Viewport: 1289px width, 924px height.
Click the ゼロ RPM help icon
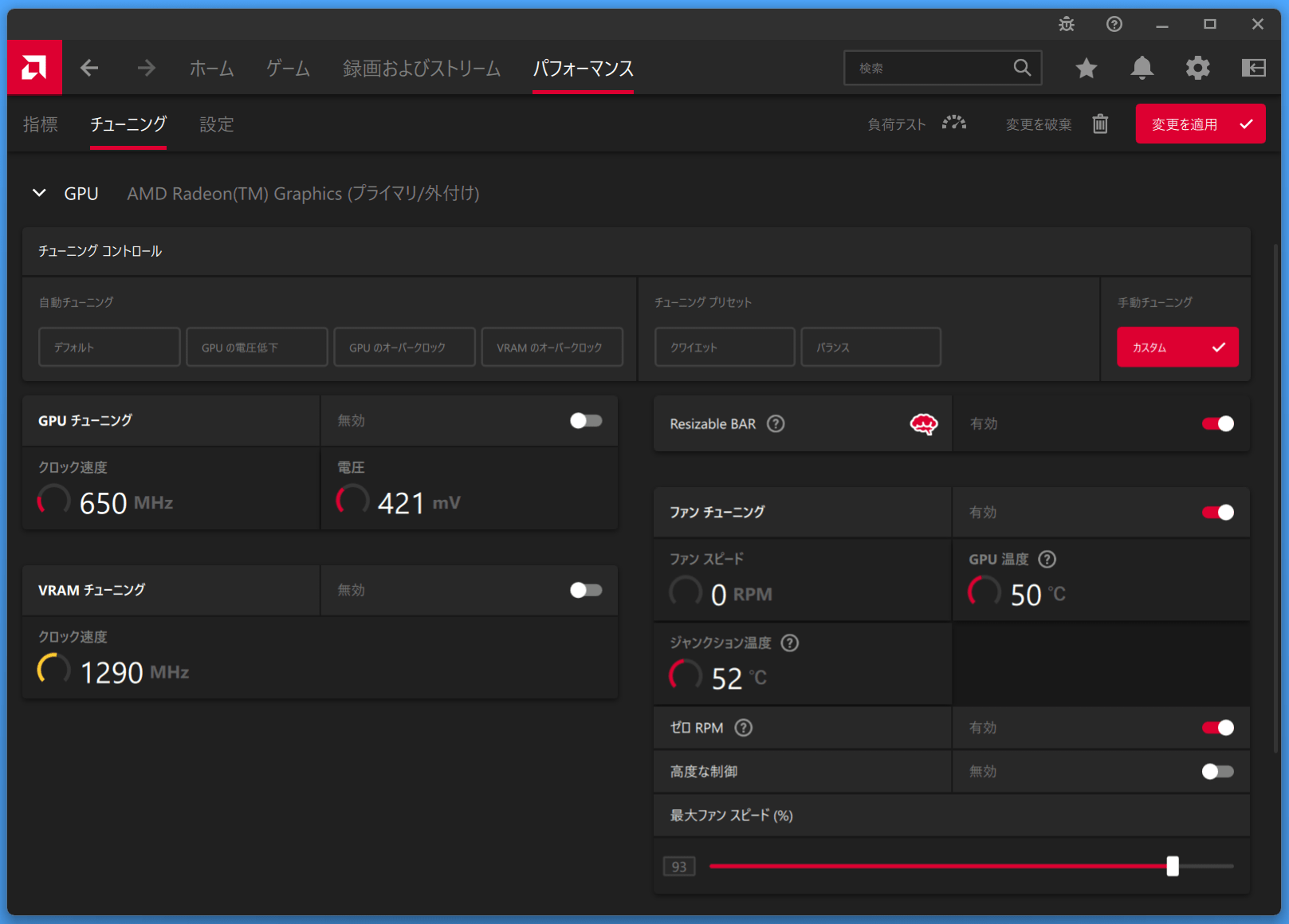pos(743,728)
